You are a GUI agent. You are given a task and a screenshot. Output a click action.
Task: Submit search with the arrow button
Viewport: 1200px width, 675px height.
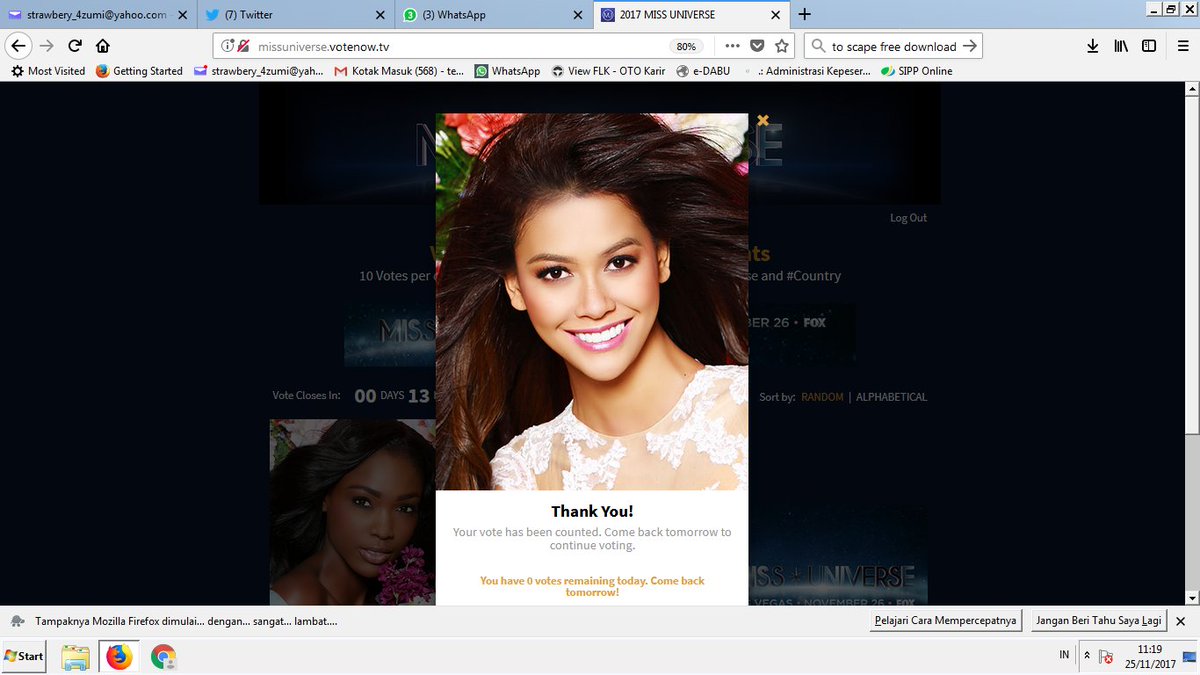coord(969,46)
